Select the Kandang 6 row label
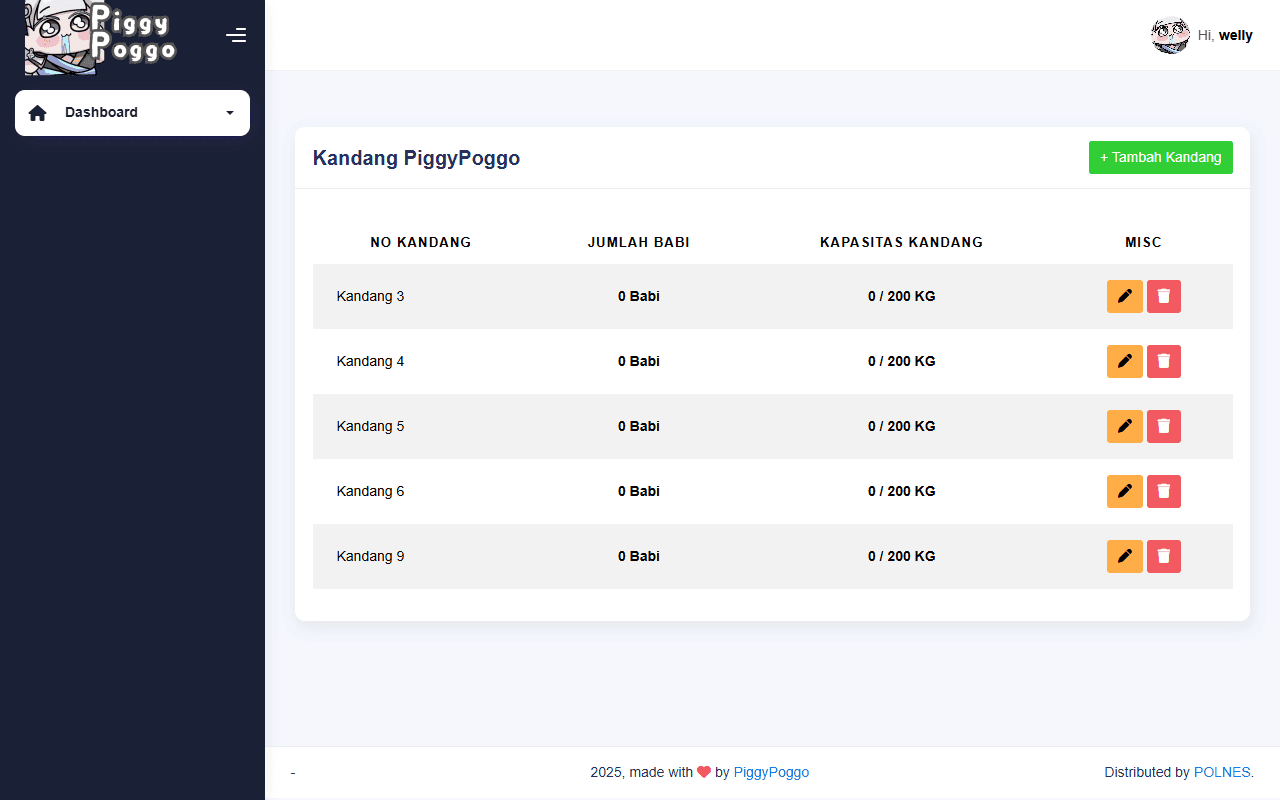1280x800 pixels. 371,491
